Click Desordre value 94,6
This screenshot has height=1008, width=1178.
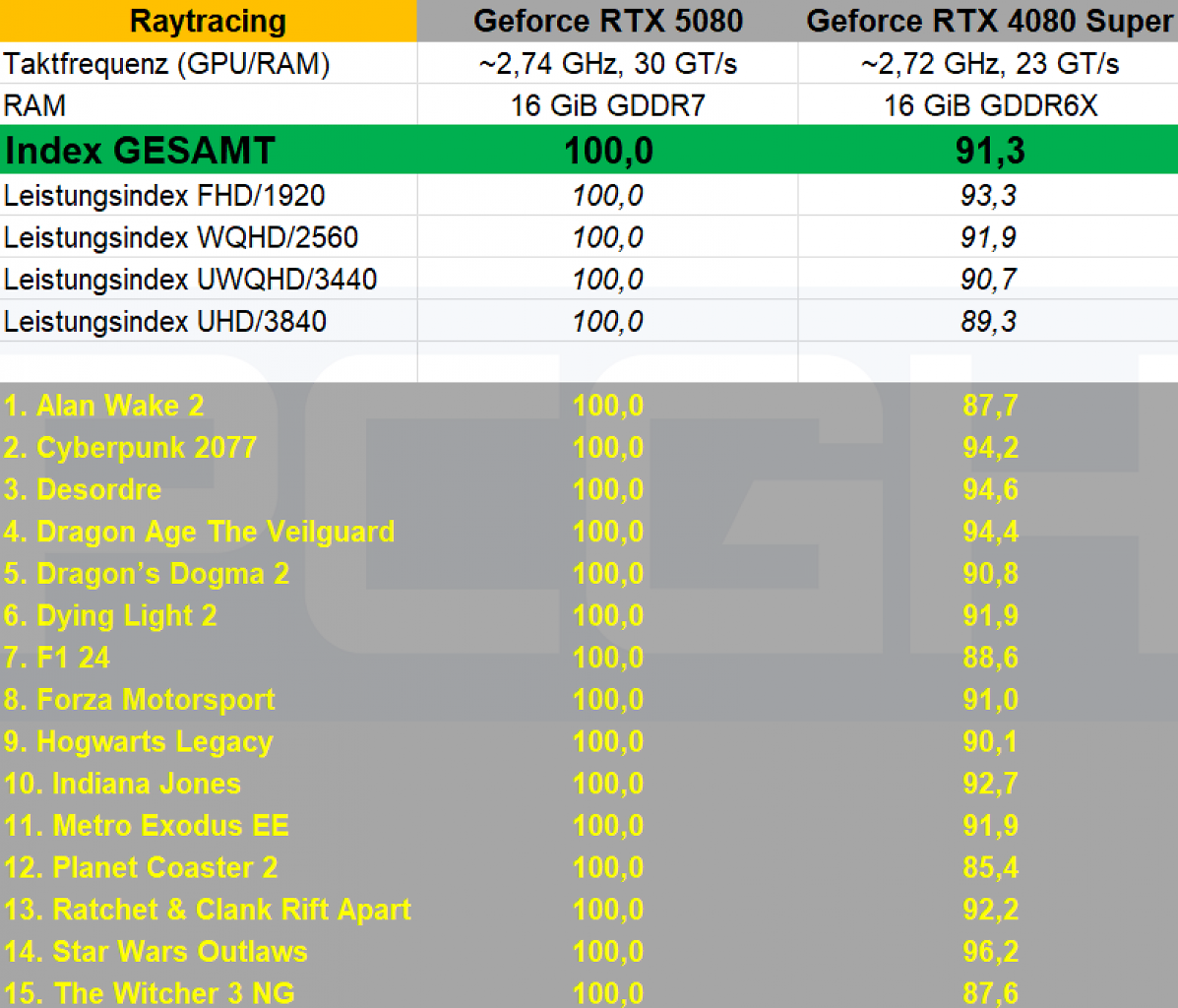[990, 490]
